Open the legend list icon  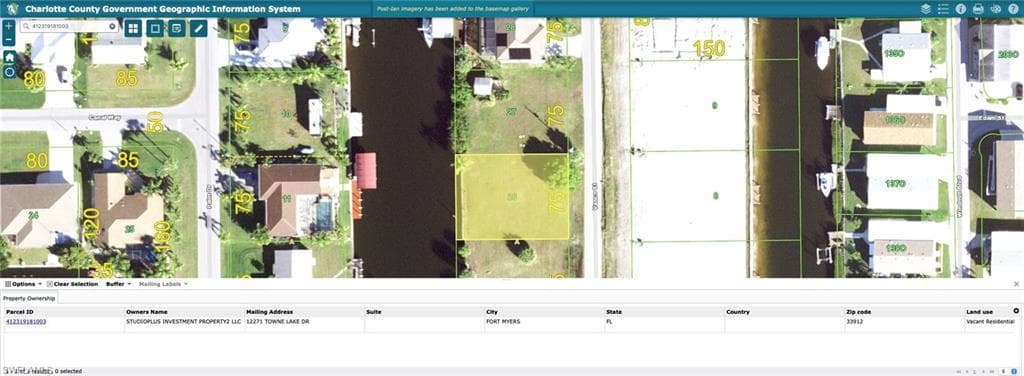point(943,8)
